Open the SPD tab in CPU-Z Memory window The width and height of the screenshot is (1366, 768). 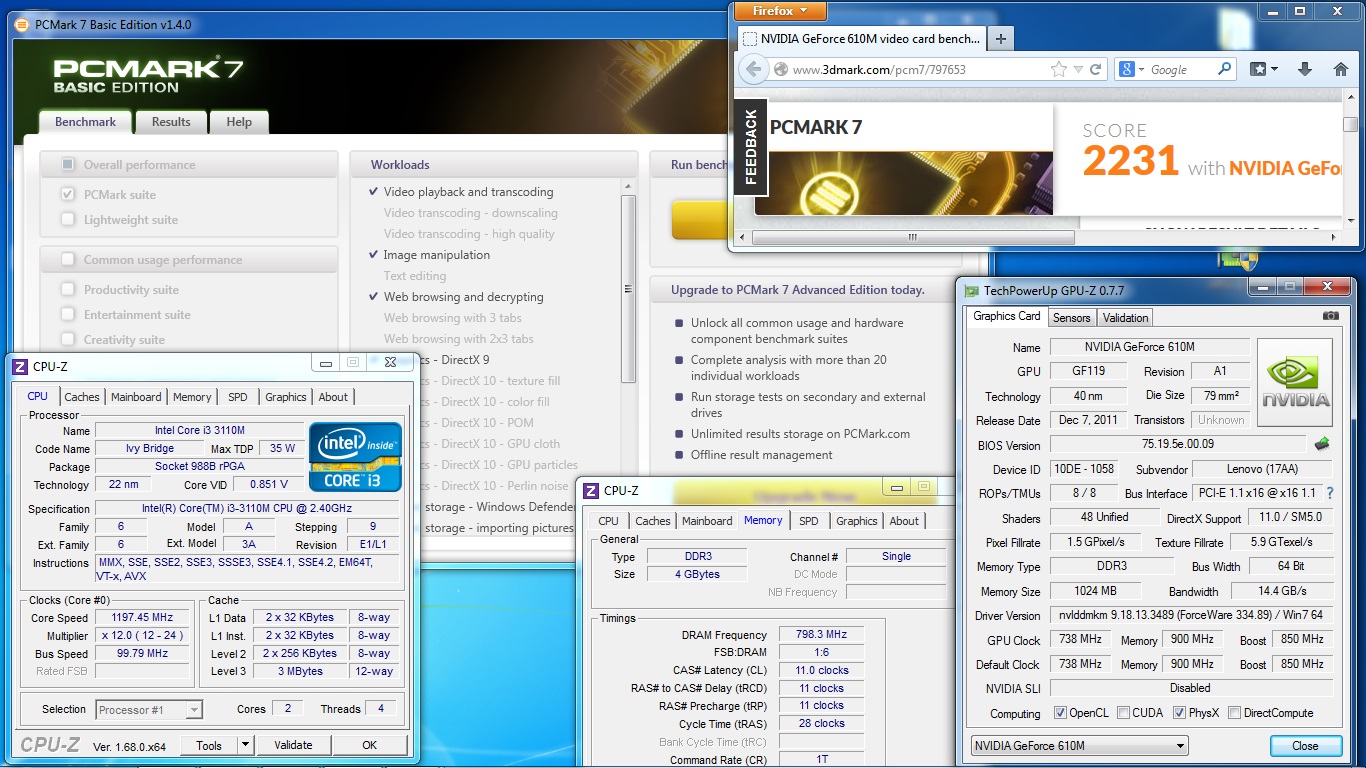click(x=809, y=521)
